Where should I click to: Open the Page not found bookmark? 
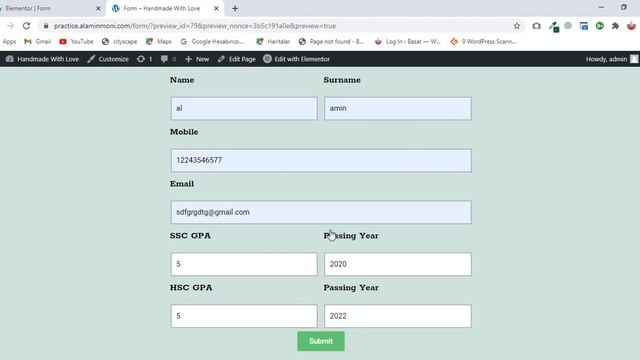[x=331, y=42]
